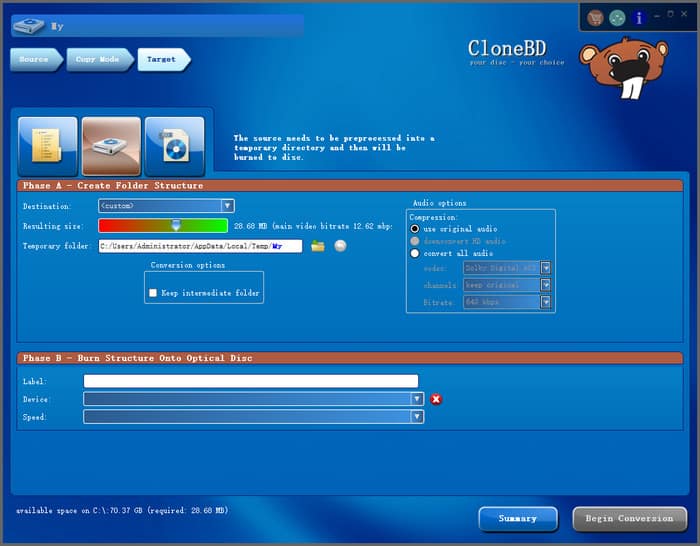Open the Speed dropdown
Screen dimensions: 700x546
[x=417, y=417]
